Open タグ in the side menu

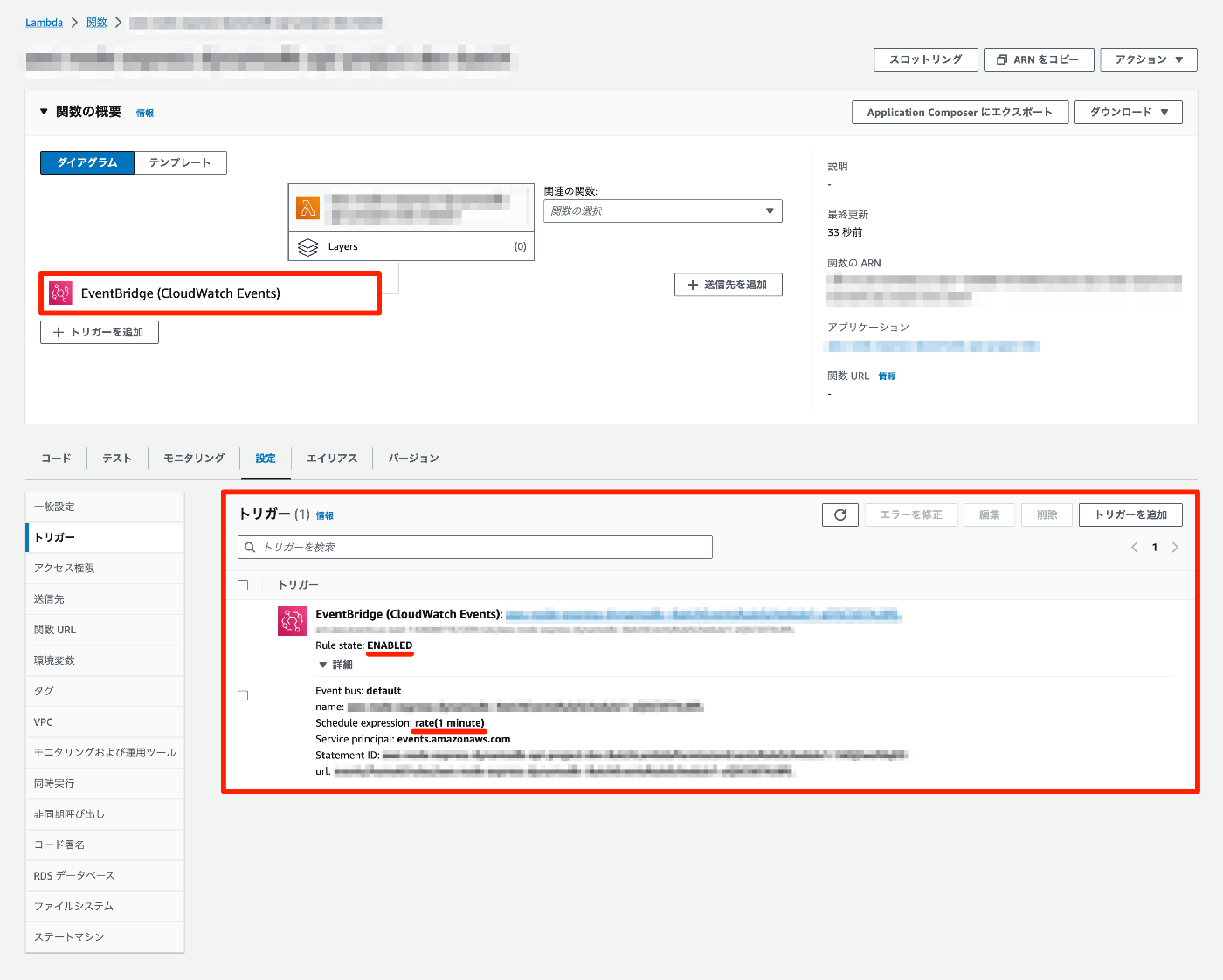point(105,691)
